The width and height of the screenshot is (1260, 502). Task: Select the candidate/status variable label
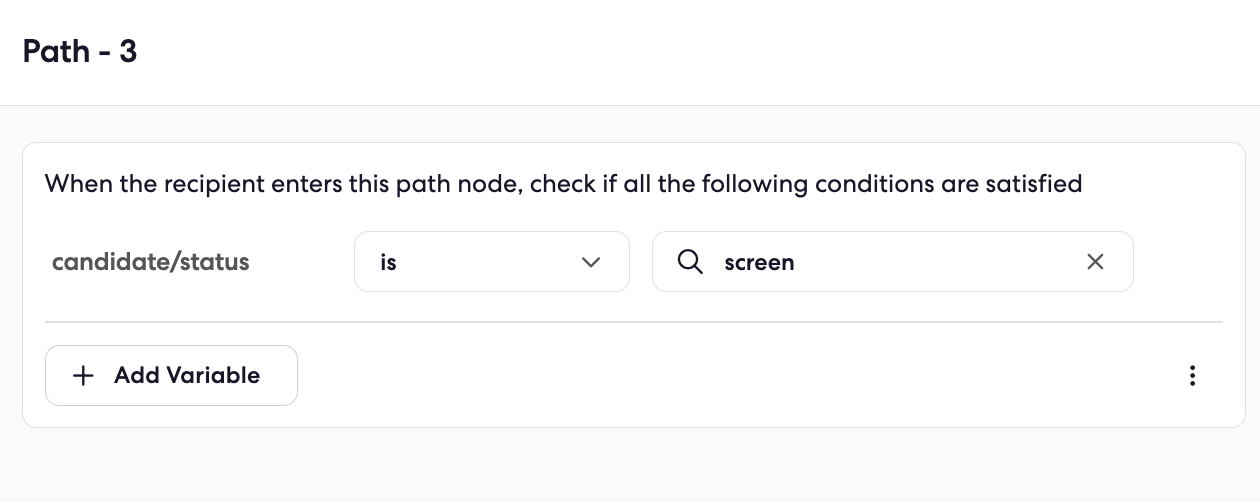pyautogui.click(x=151, y=262)
